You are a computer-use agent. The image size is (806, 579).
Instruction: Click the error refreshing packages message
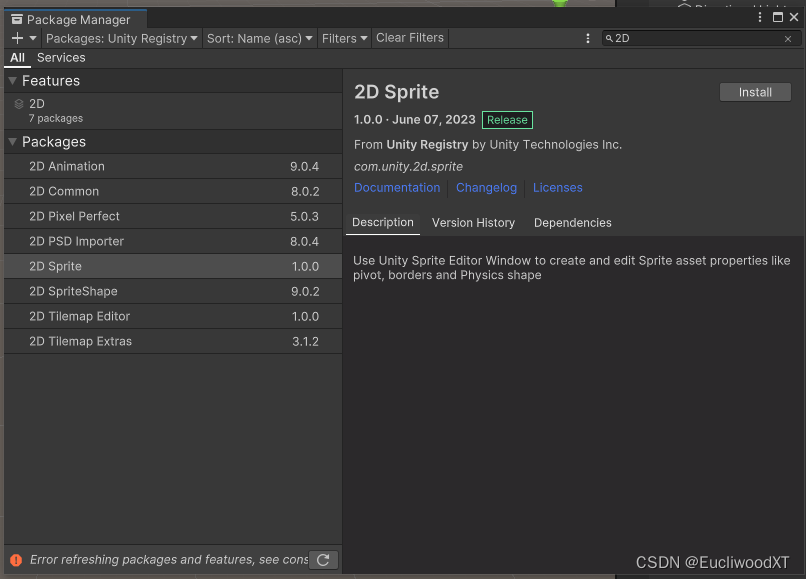pyautogui.click(x=169, y=560)
